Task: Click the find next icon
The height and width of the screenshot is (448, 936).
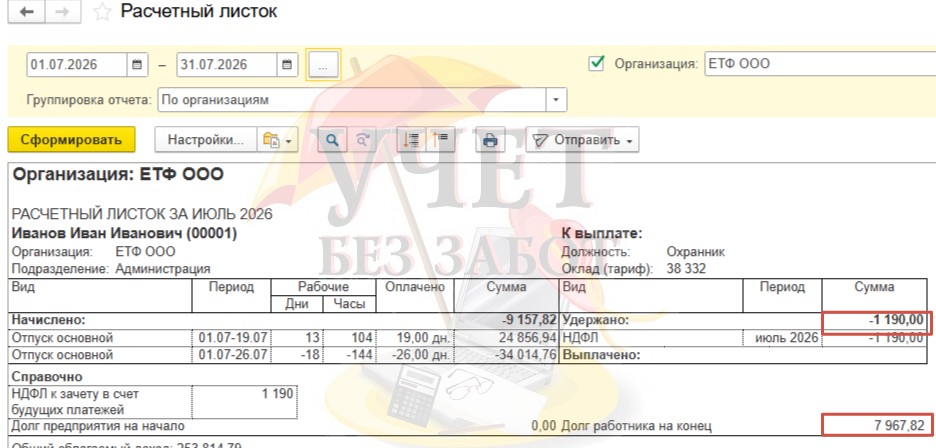Action: pos(362,140)
